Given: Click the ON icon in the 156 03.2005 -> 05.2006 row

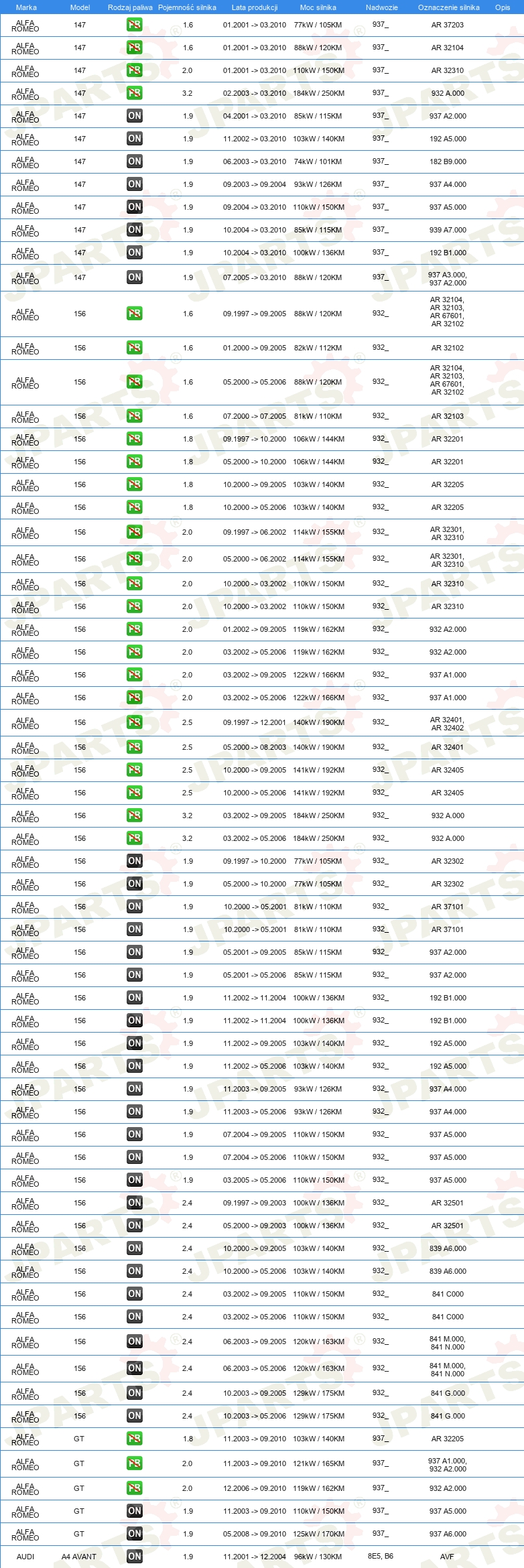Looking at the screenshot, I should pyautogui.click(x=135, y=1180).
